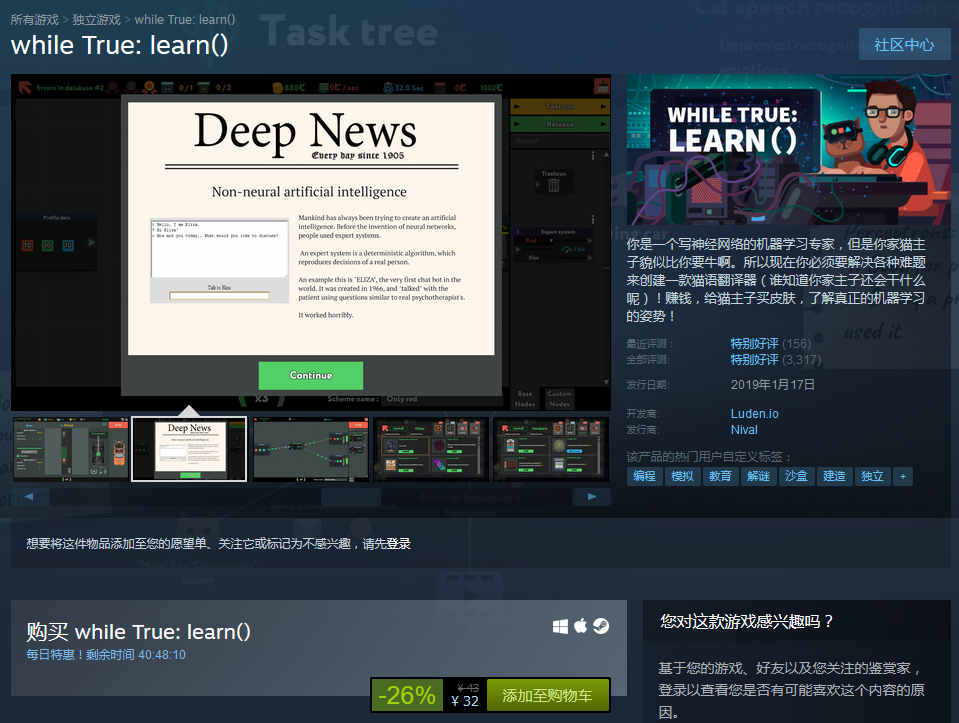Click the ¥ 32 discounted price

point(465,702)
